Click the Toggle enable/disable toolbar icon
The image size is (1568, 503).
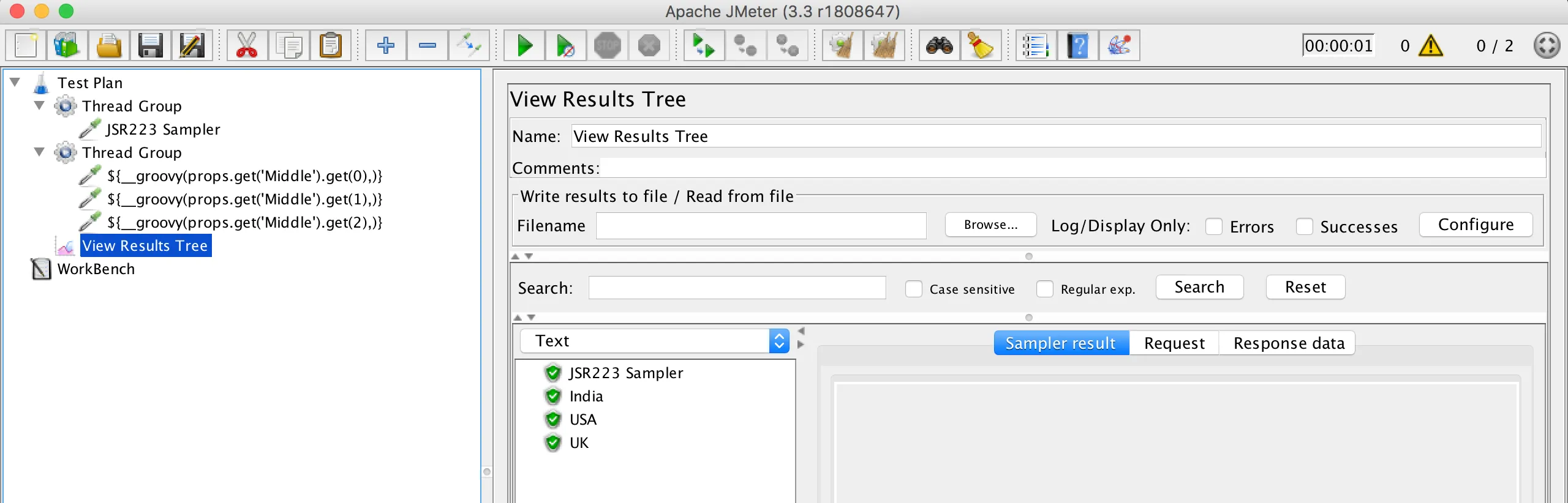(469, 45)
